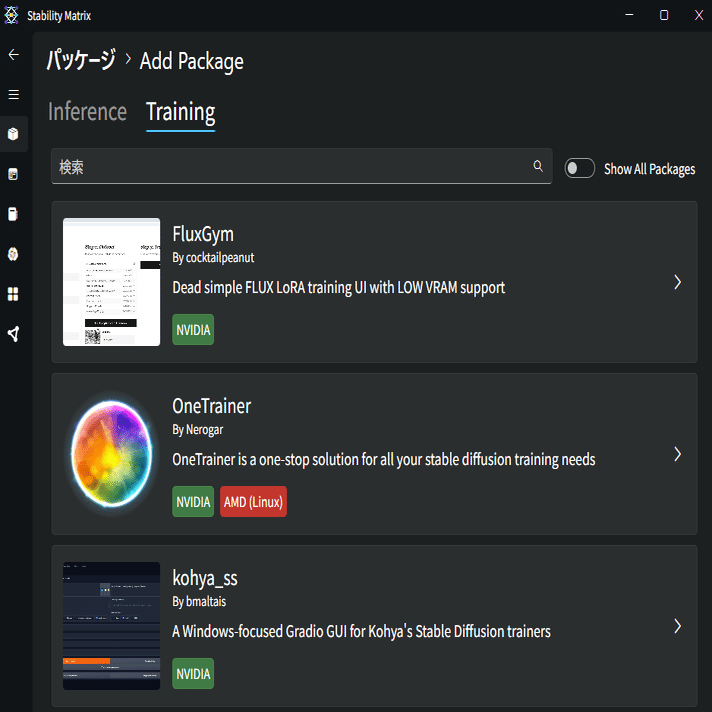The width and height of the screenshot is (712, 712).
Task: Expand the FluxGym package chevron
Action: [677, 282]
